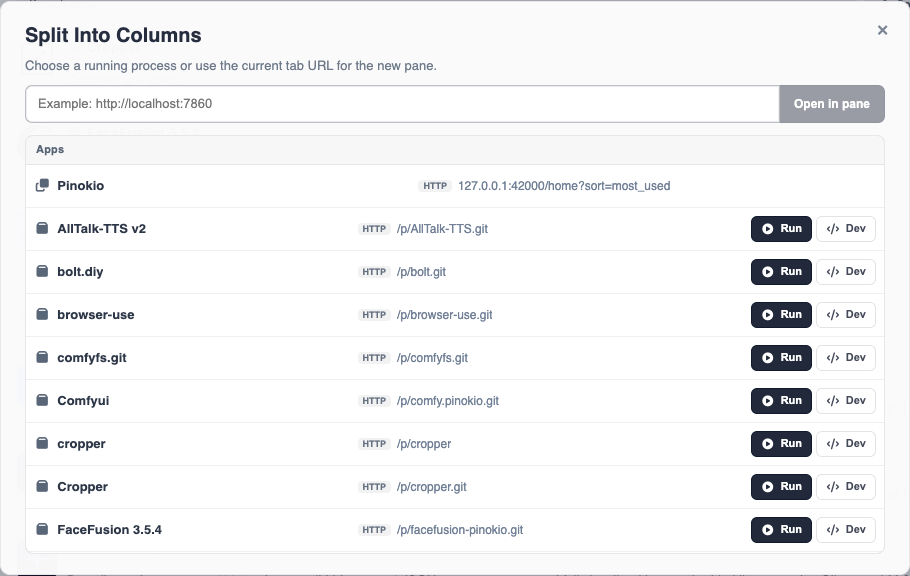Run the comfyfs.git app
Viewport: 910px width, 576px height.
[x=781, y=358]
